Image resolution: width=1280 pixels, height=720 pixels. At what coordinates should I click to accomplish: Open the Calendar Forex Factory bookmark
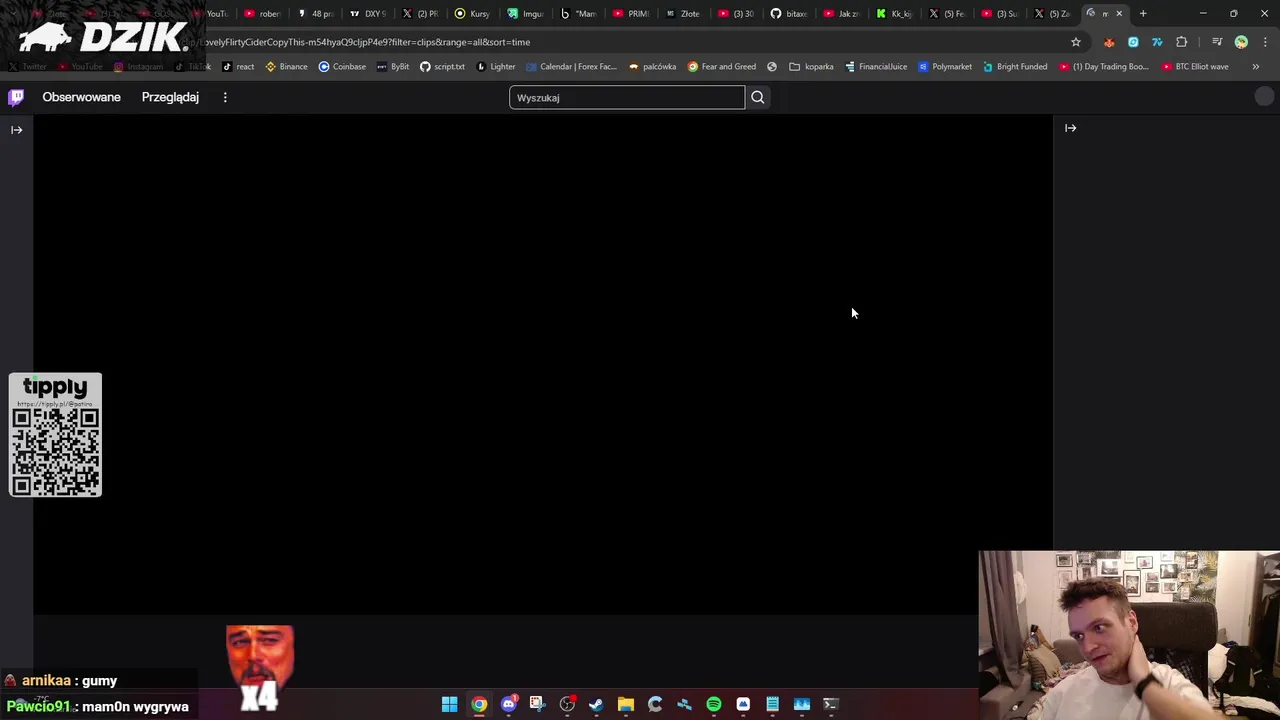coord(571,66)
